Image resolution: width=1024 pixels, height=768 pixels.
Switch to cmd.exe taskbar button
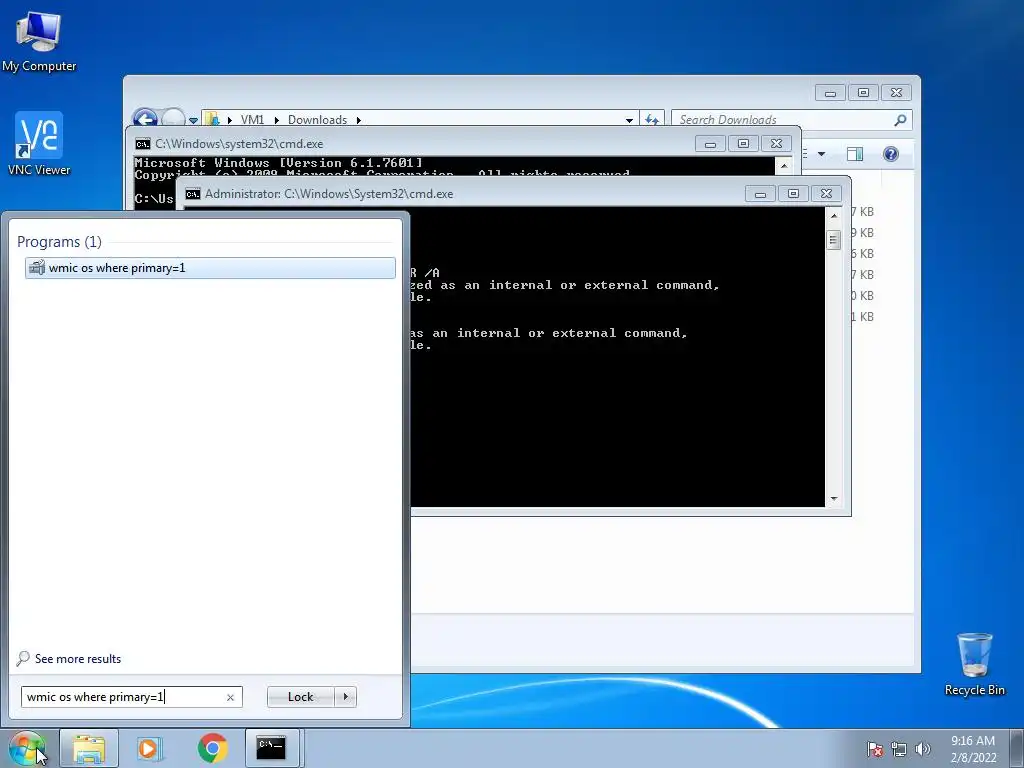[271, 748]
